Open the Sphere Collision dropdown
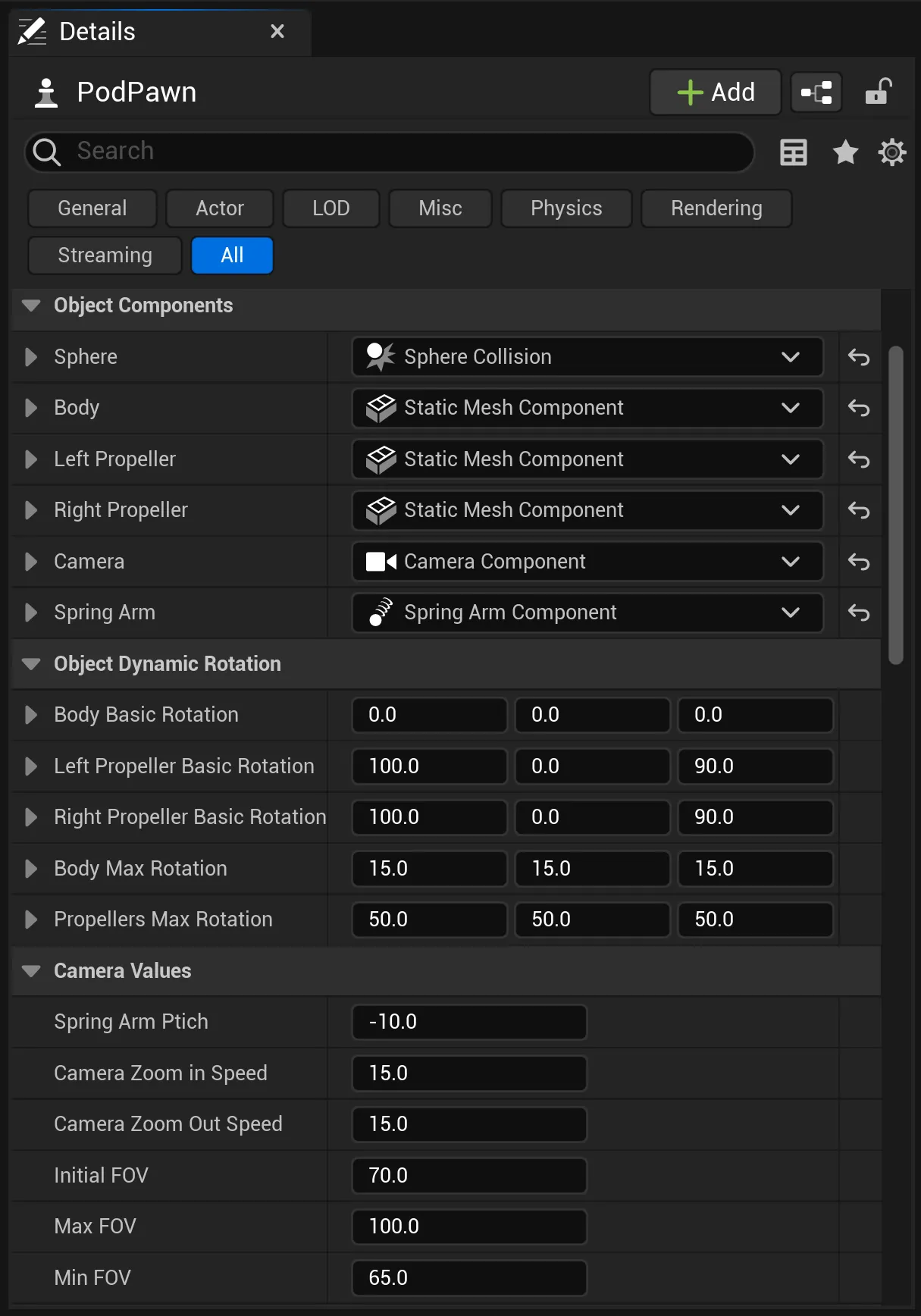 [587, 357]
